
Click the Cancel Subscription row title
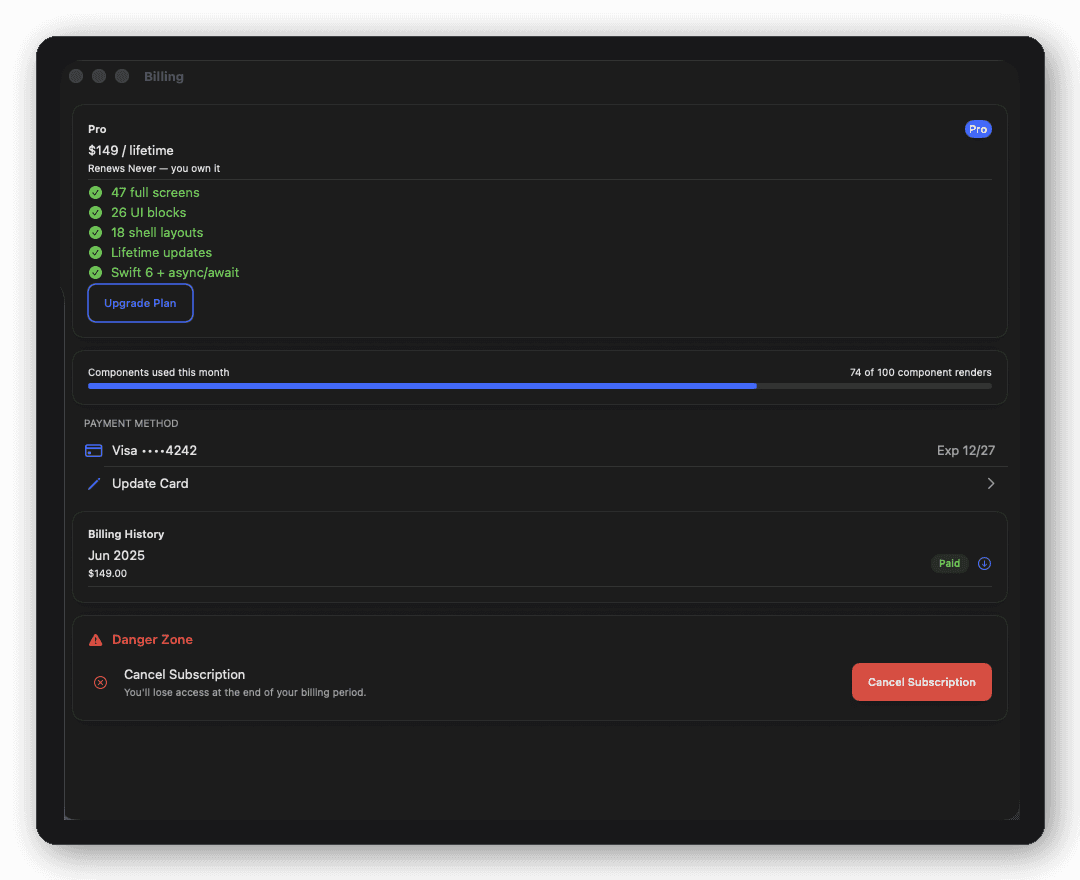pyautogui.click(x=185, y=674)
